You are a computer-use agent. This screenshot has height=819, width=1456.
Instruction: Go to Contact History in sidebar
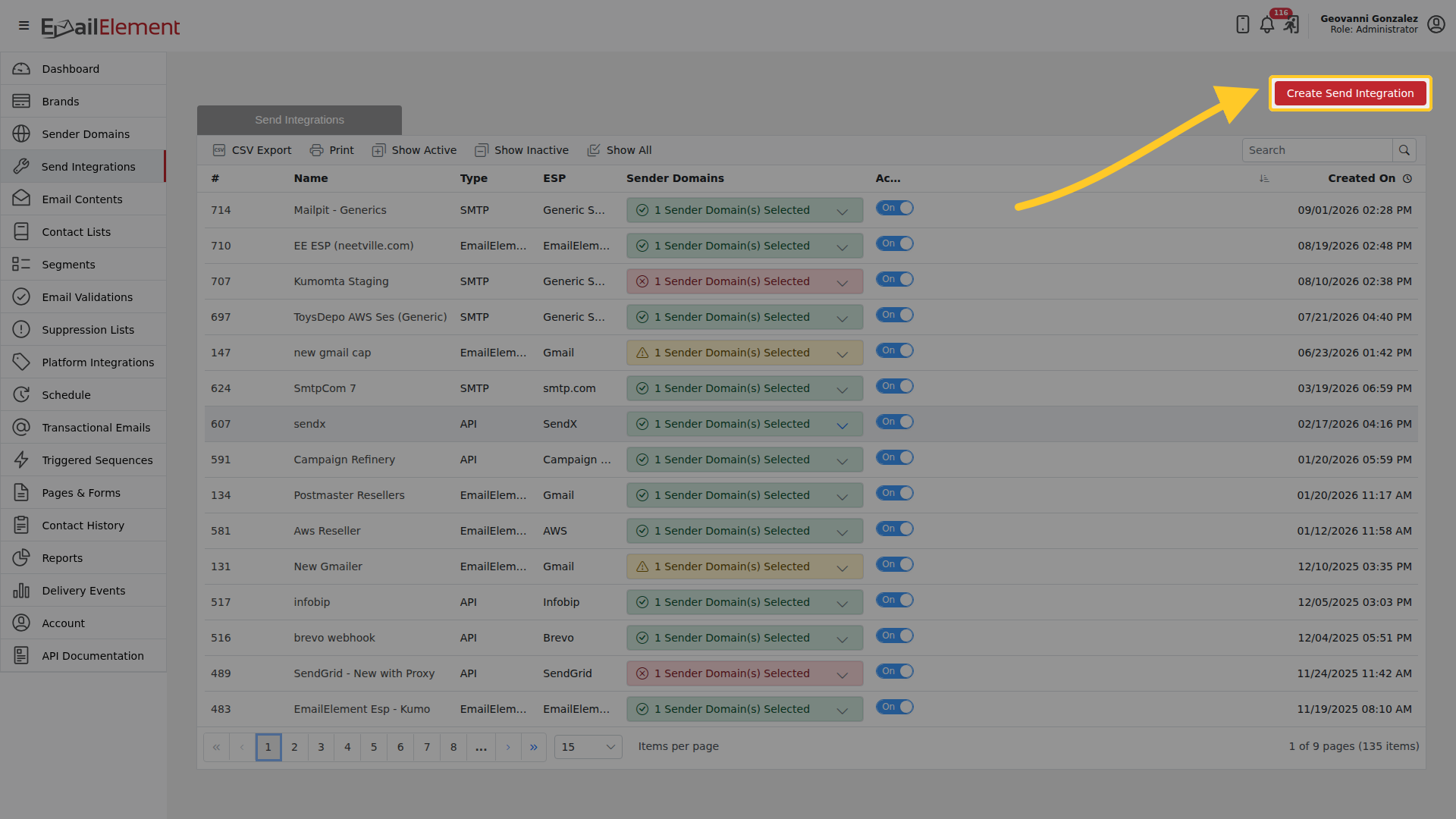pyautogui.click(x=83, y=526)
